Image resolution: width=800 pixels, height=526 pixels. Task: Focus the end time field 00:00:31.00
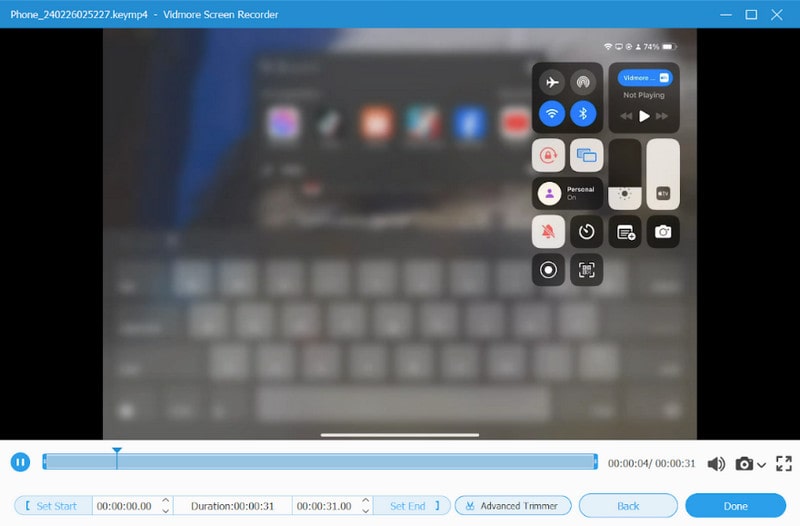[326, 506]
